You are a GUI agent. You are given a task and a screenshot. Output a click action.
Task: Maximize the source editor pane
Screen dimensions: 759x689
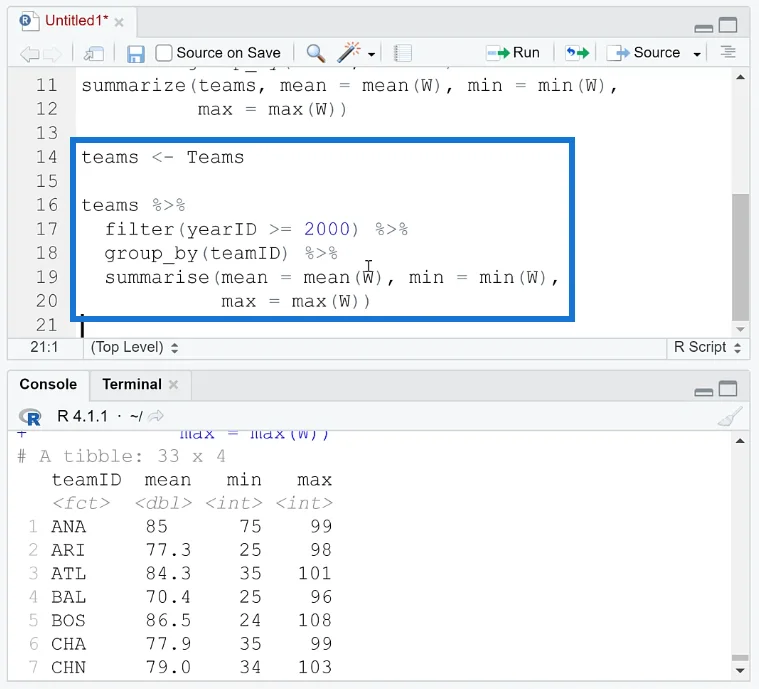[728, 25]
